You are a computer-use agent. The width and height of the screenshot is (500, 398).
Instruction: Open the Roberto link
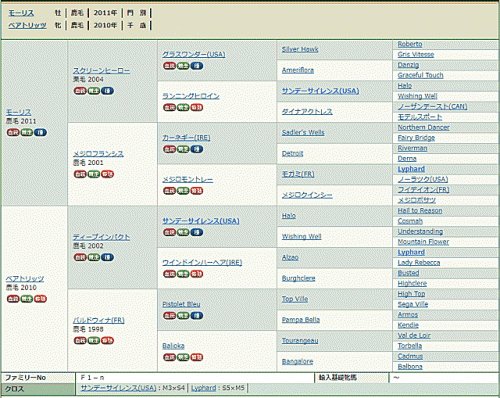[410, 44]
